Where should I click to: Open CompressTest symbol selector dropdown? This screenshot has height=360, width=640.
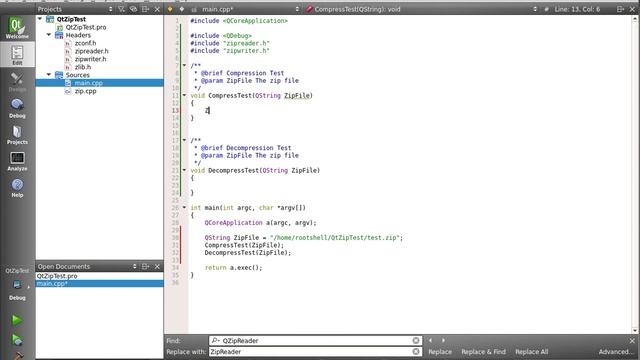pyautogui.click(x=535, y=9)
